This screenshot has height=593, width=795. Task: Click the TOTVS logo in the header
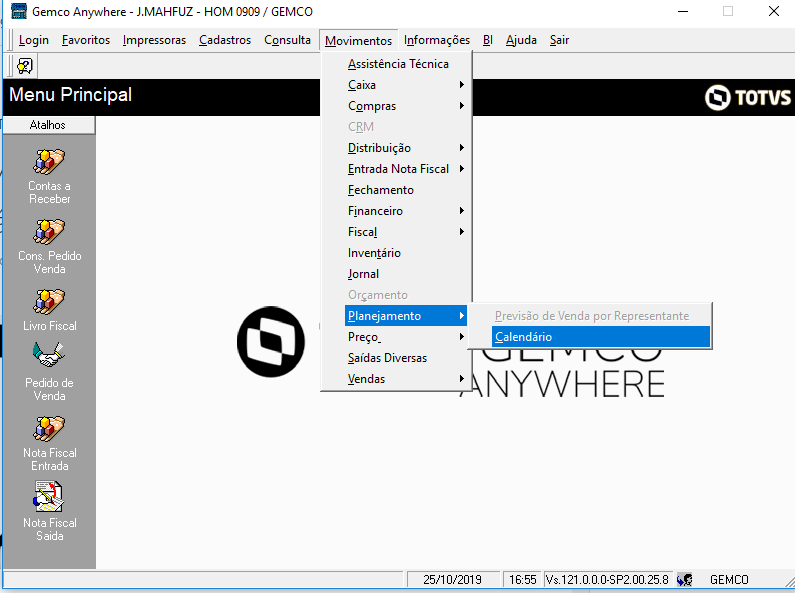(747, 97)
